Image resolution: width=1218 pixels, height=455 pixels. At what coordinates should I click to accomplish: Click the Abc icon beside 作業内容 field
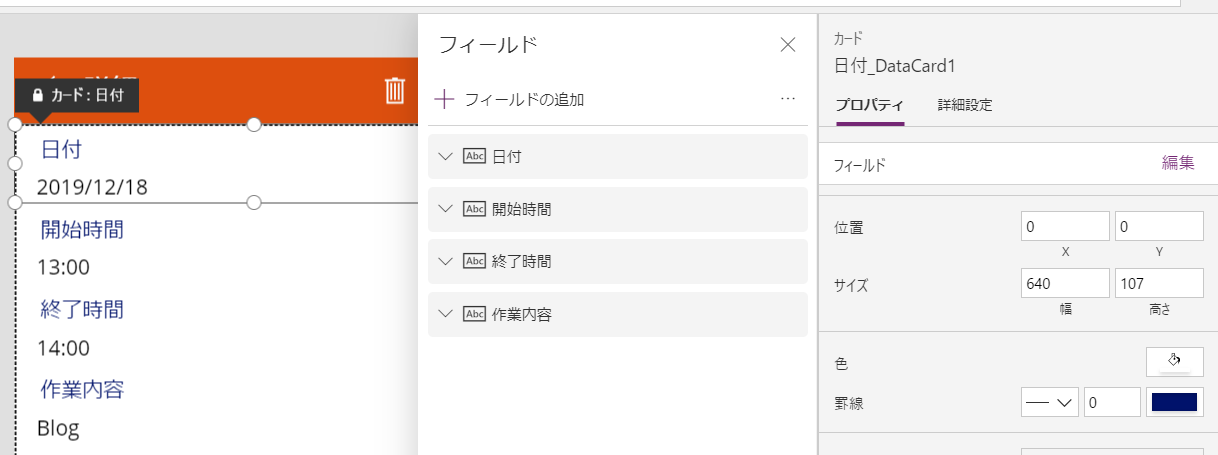[474, 314]
